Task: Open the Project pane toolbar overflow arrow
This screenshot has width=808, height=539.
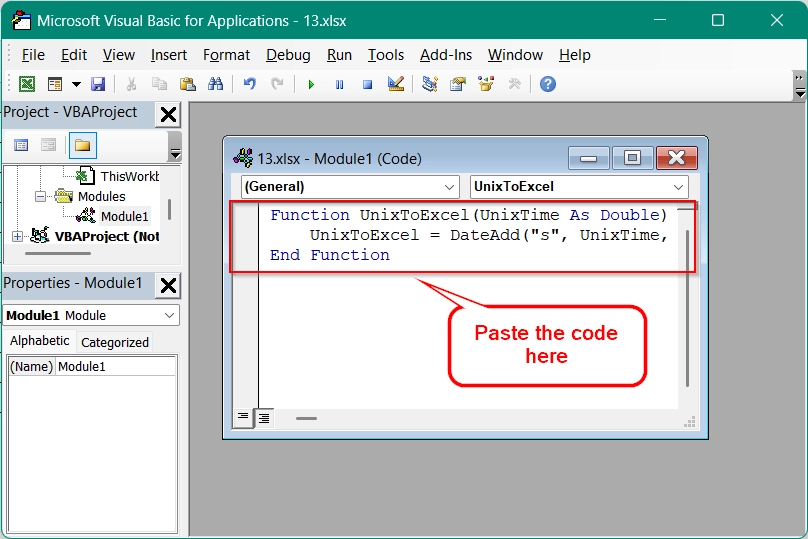Action: [x=175, y=154]
